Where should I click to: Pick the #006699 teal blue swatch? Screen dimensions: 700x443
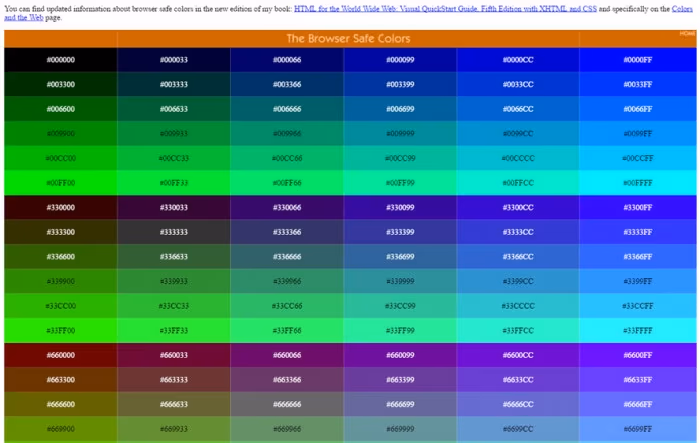[x=400, y=109]
